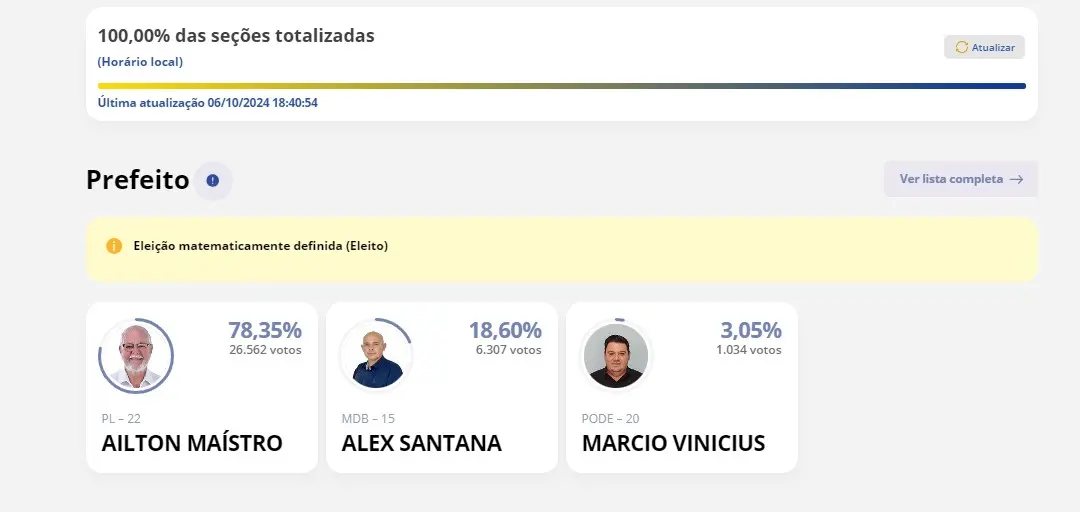Click the refresh icon inside Atualizar
The image size is (1080, 512).
pyautogui.click(x=962, y=47)
